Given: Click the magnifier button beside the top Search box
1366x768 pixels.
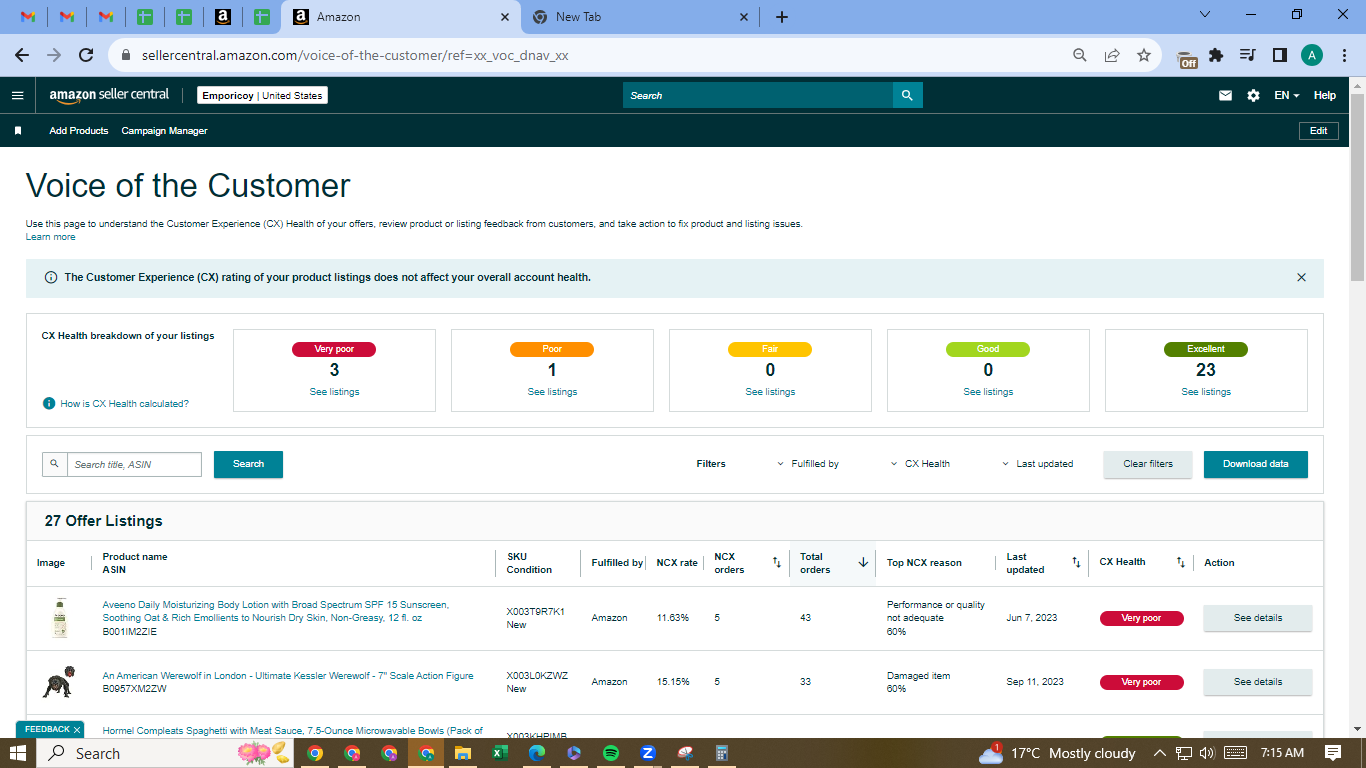Looking at the screenshot, I should pos(907,95).
